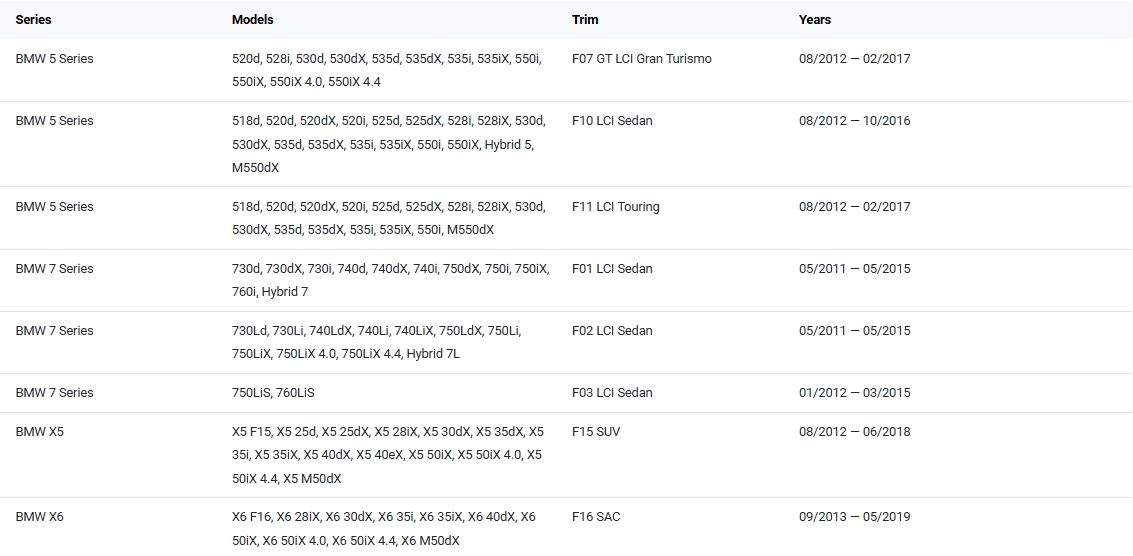The width and height of the screenshot is (1133, 556).
Task: Click the F03 LCI Sedan trim text
Action: click(x=611, y=392)
